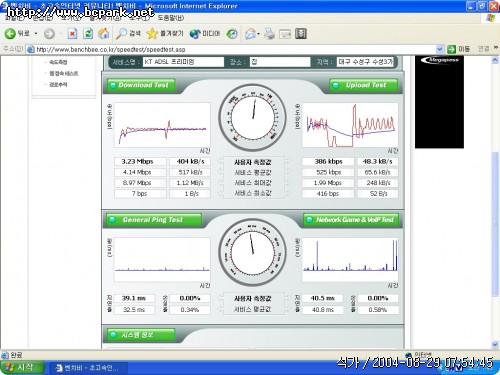
Task: Print the page with the printer icon
Action: pos(269,34)
